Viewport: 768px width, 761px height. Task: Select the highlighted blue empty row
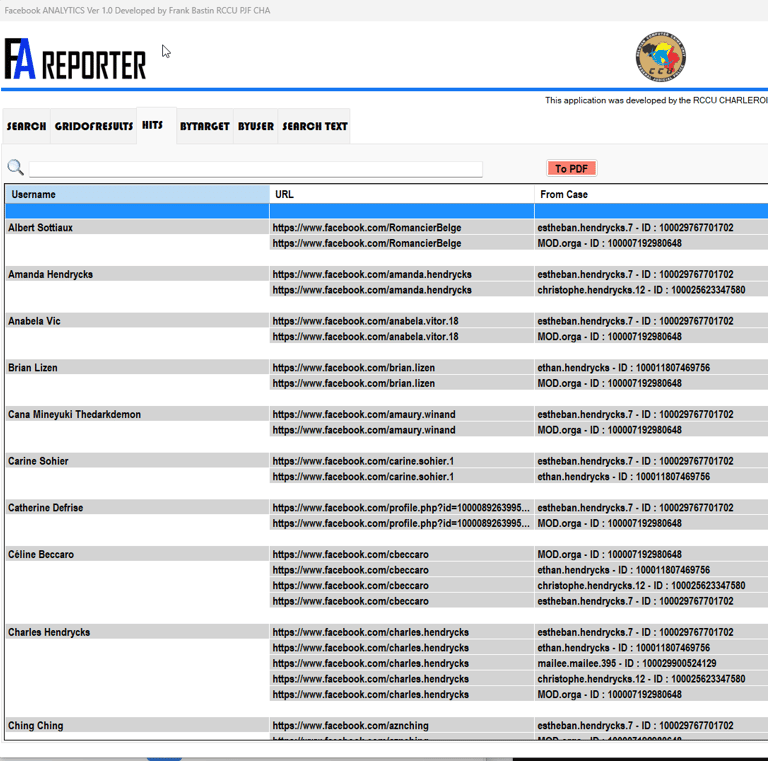(387, 211)
